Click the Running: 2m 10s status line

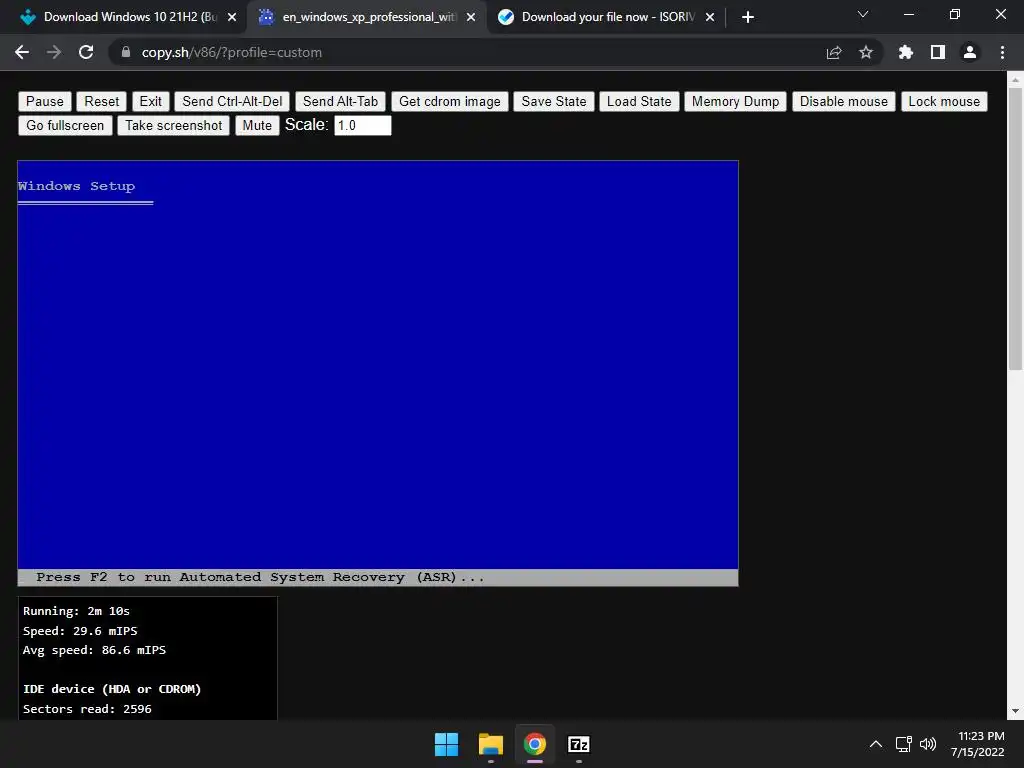pyautogui.click(x=76, y=611)
